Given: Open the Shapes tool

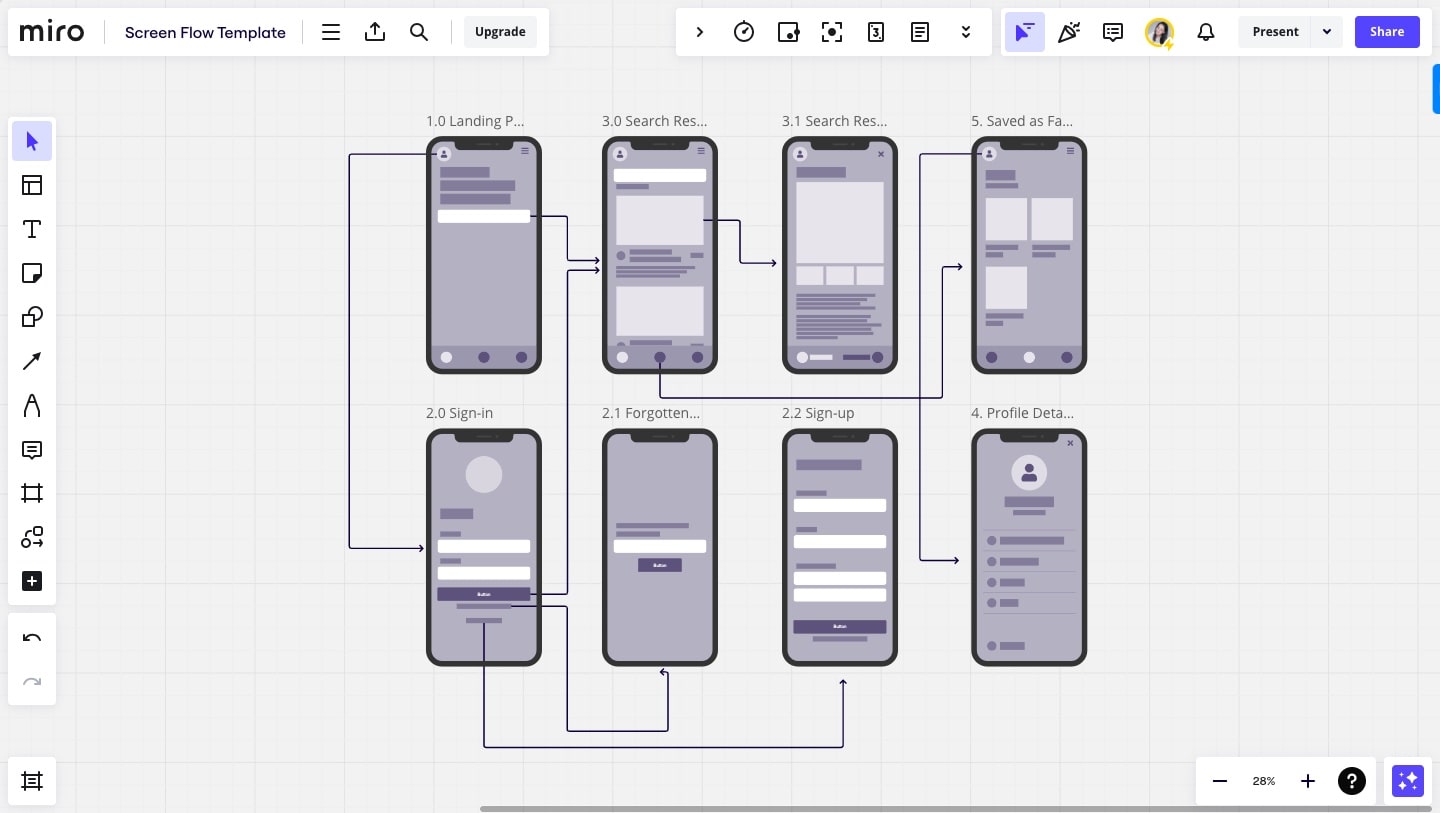Looking at the screenshot, I should (32, 317).
